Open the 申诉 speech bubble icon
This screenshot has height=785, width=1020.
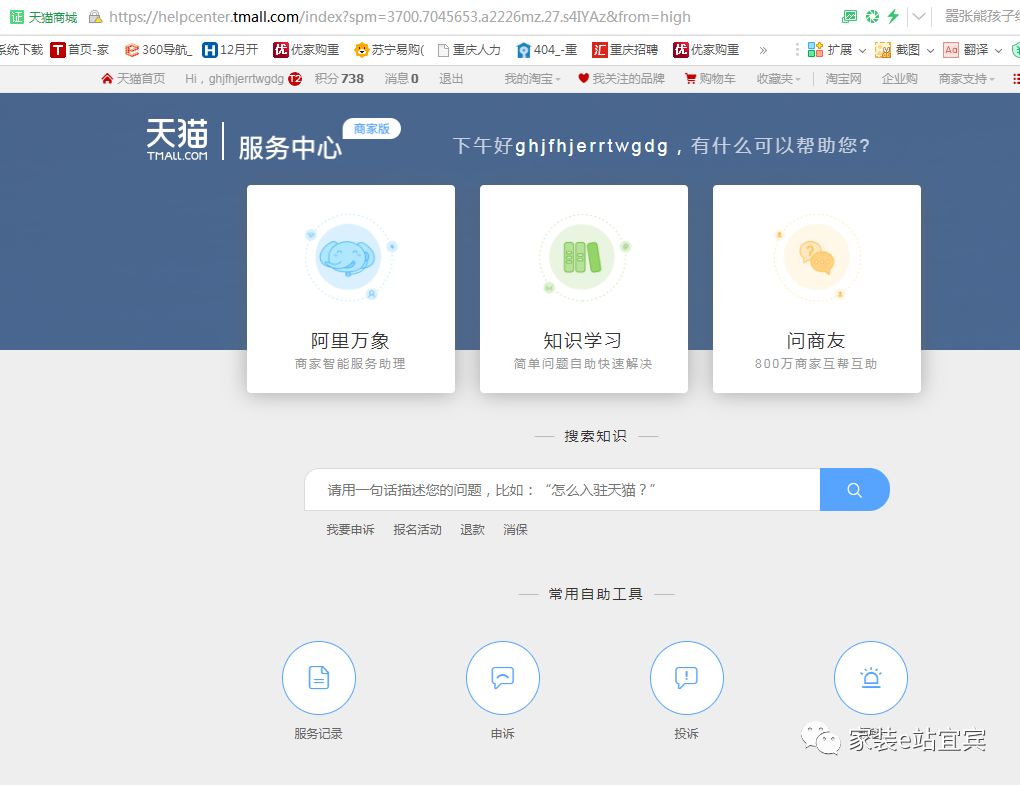[x=503, y=678]
